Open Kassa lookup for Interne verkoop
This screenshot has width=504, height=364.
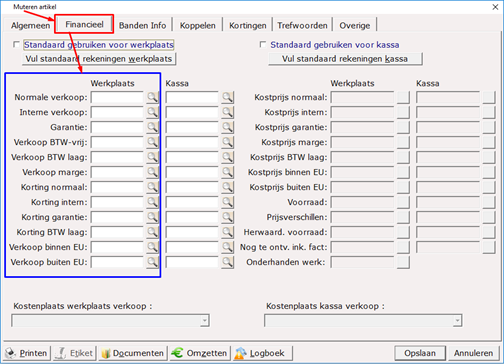[x=228, y=112]
